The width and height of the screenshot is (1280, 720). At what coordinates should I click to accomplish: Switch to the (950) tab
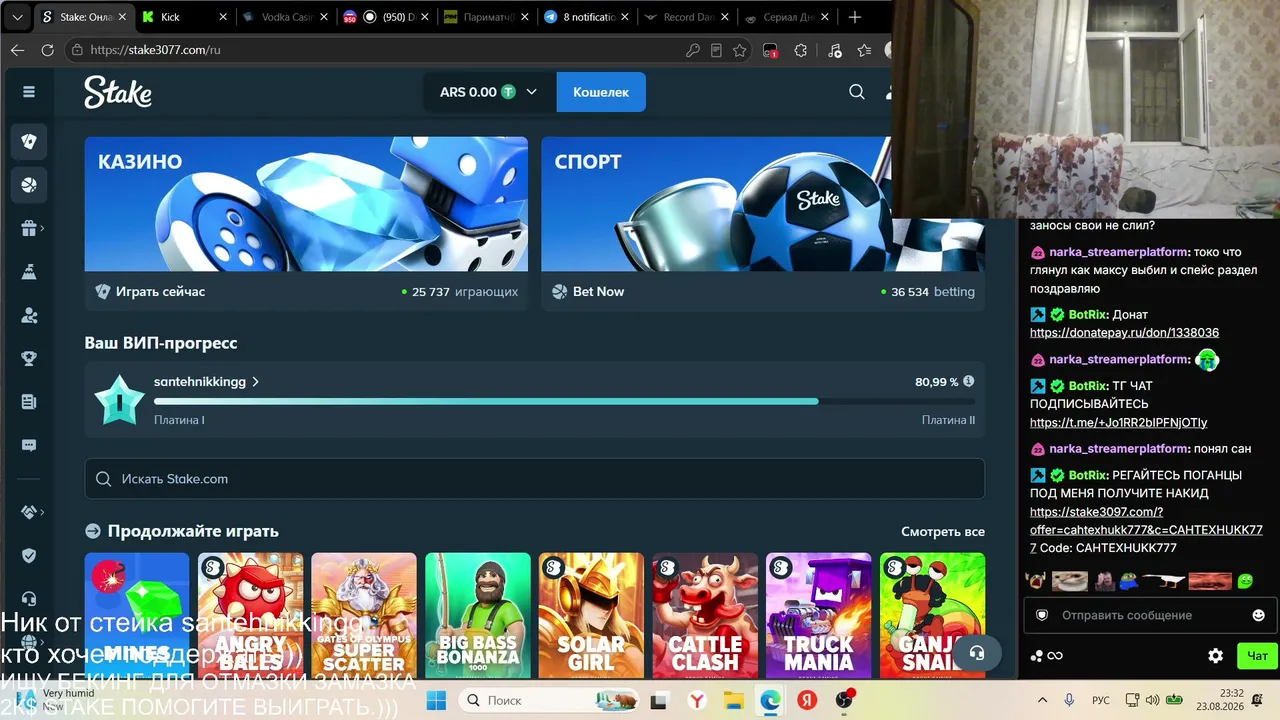386,17
